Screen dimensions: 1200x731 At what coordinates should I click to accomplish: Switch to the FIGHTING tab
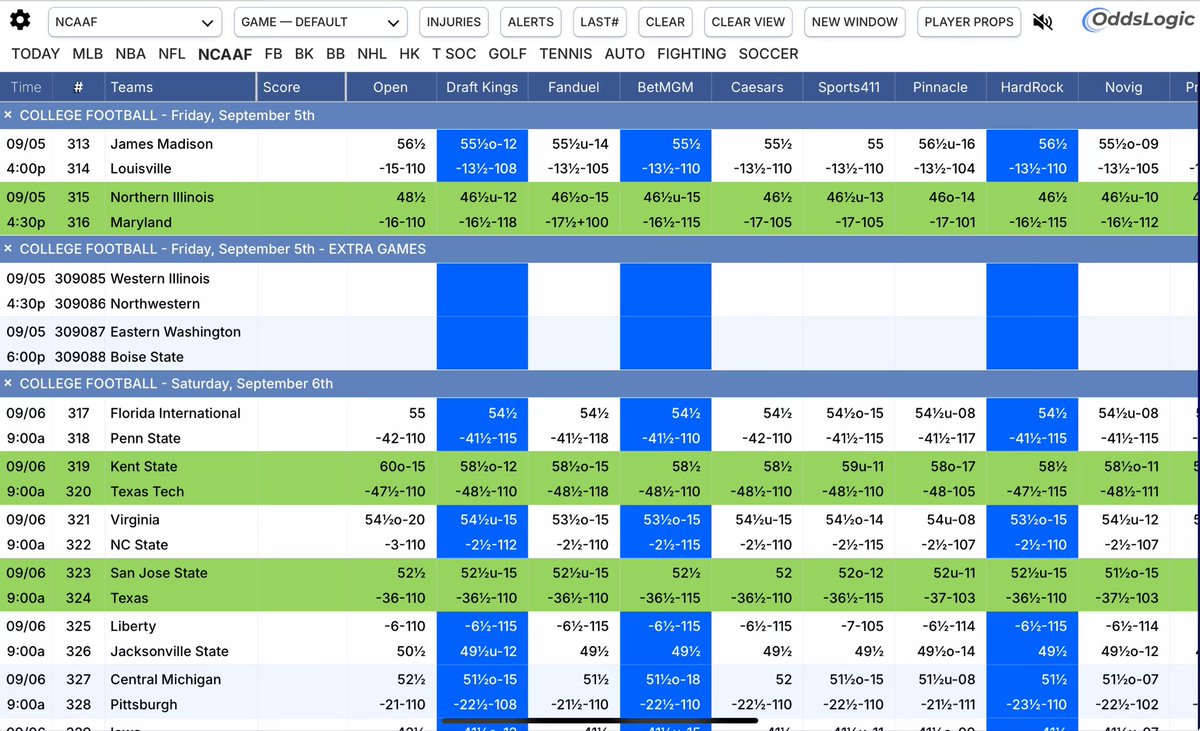click(x=692, y=54)
